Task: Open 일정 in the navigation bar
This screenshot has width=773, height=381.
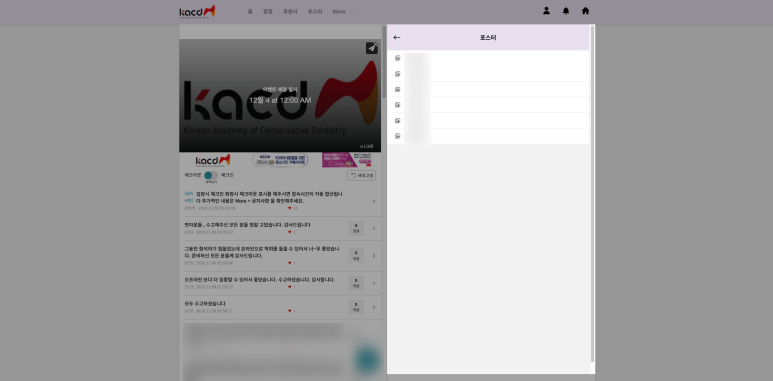Action: (268, 11)
